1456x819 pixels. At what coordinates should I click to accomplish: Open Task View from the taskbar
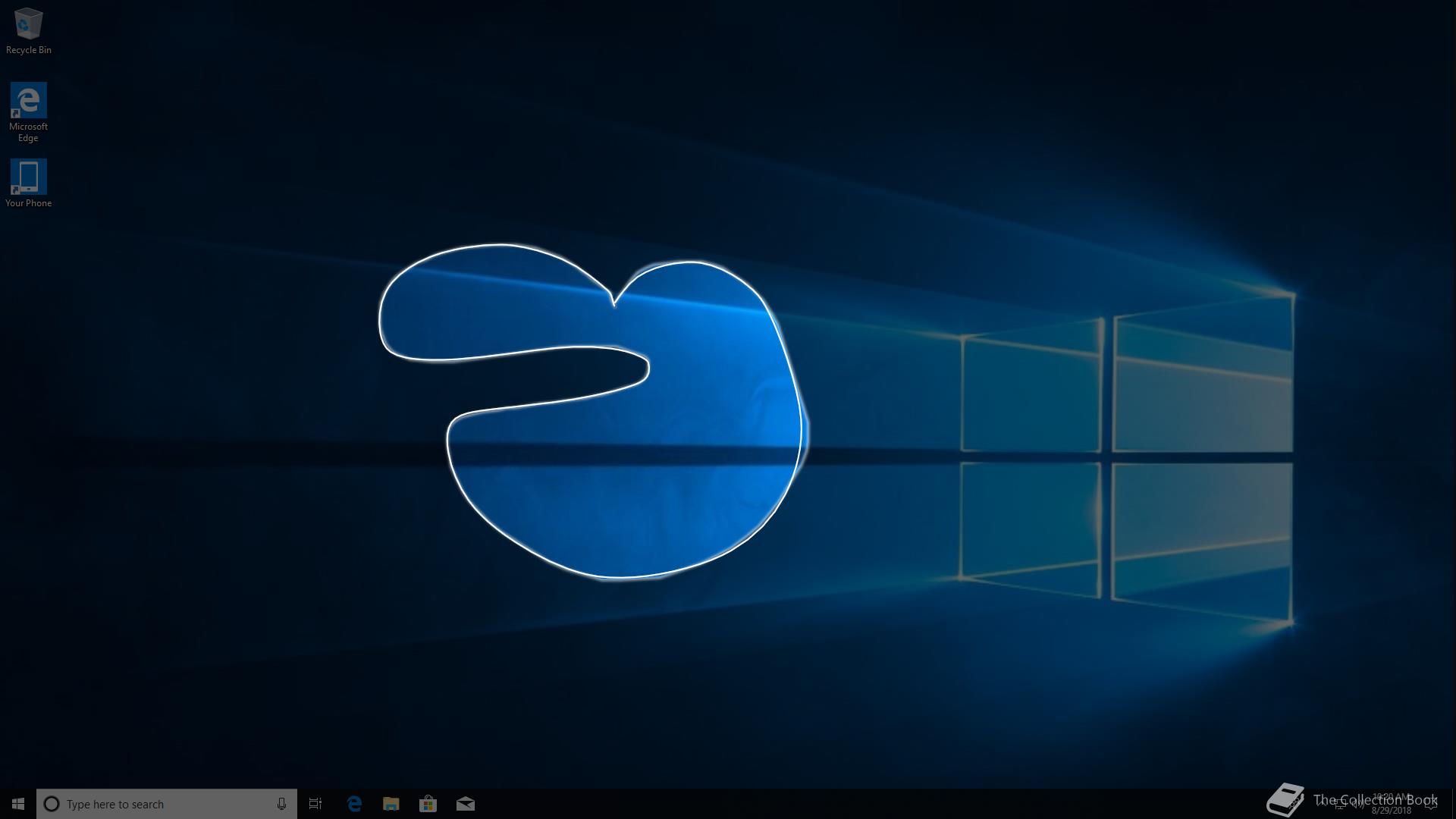click(315, 804)
